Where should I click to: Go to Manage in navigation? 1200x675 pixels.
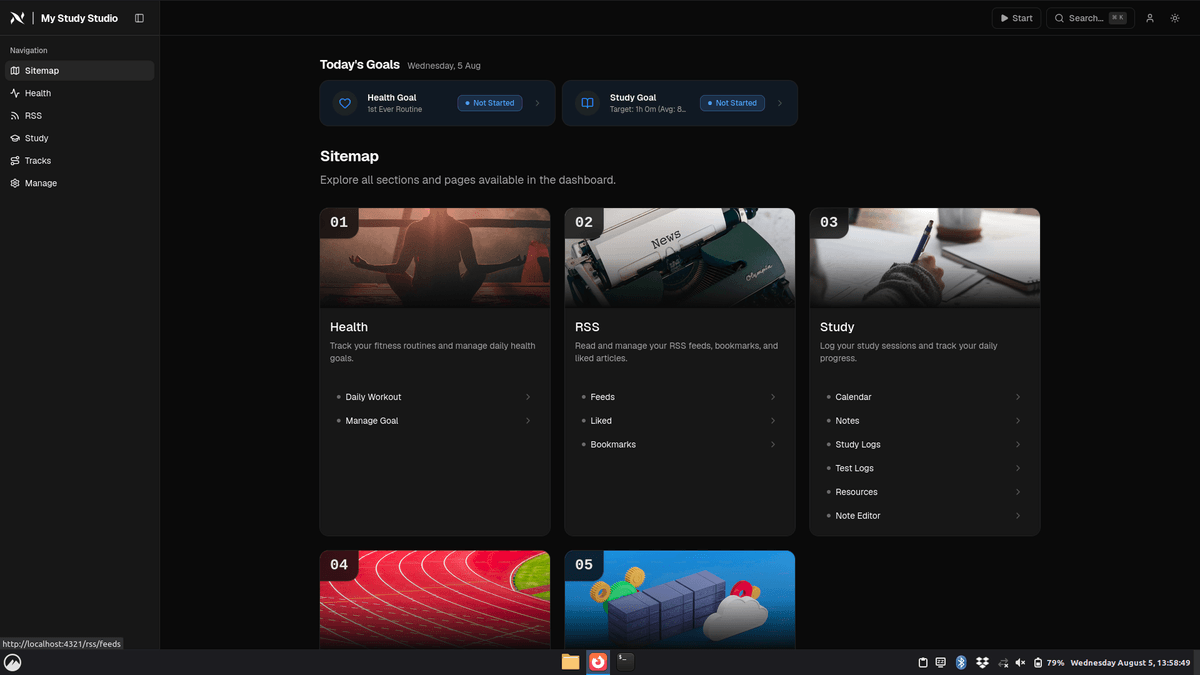pos(80,183)
